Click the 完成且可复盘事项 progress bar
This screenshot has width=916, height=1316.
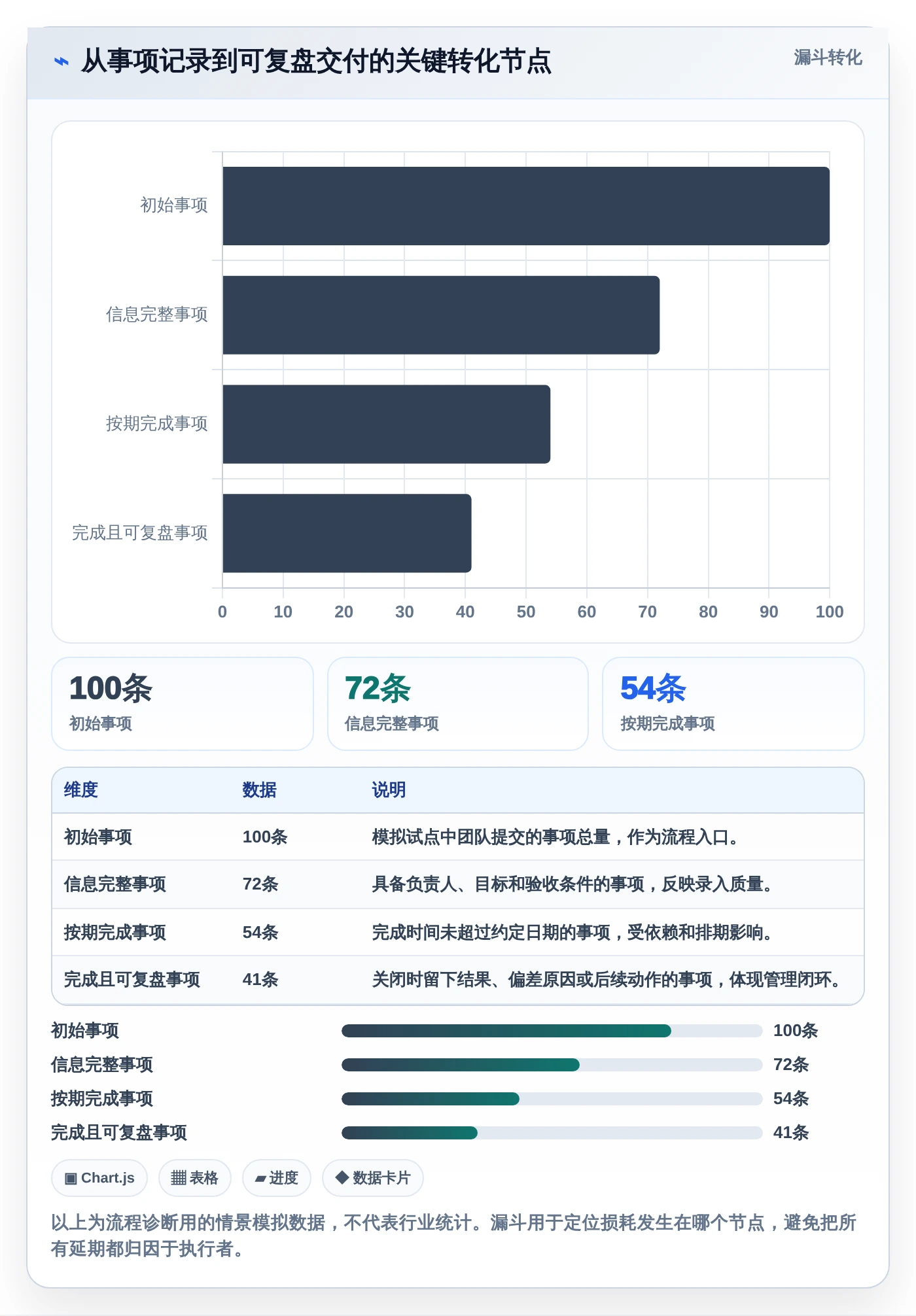pyautogui.click(x=552, y=1133)
